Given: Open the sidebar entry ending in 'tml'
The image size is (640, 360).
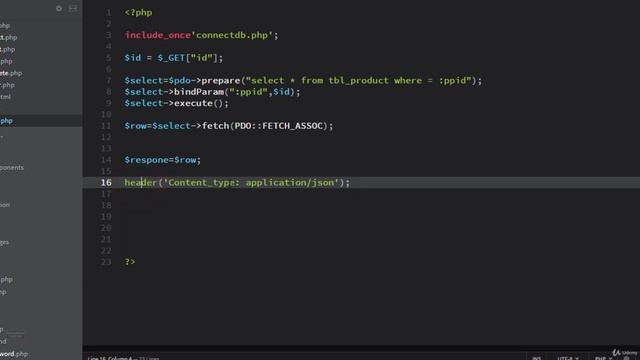Looking at the screenshot, I should 5,97.
